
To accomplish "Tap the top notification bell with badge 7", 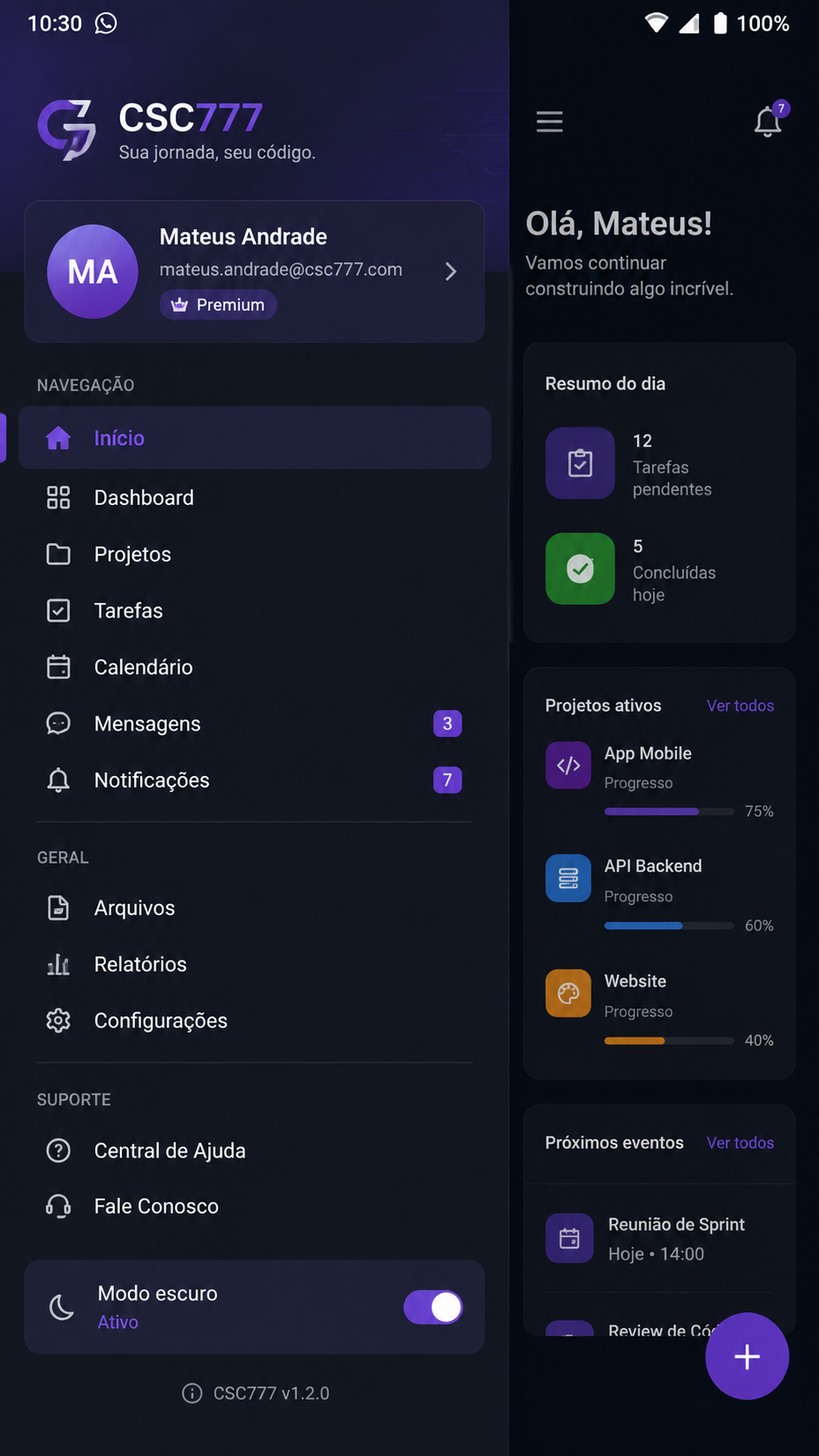I will click(769, 120).
